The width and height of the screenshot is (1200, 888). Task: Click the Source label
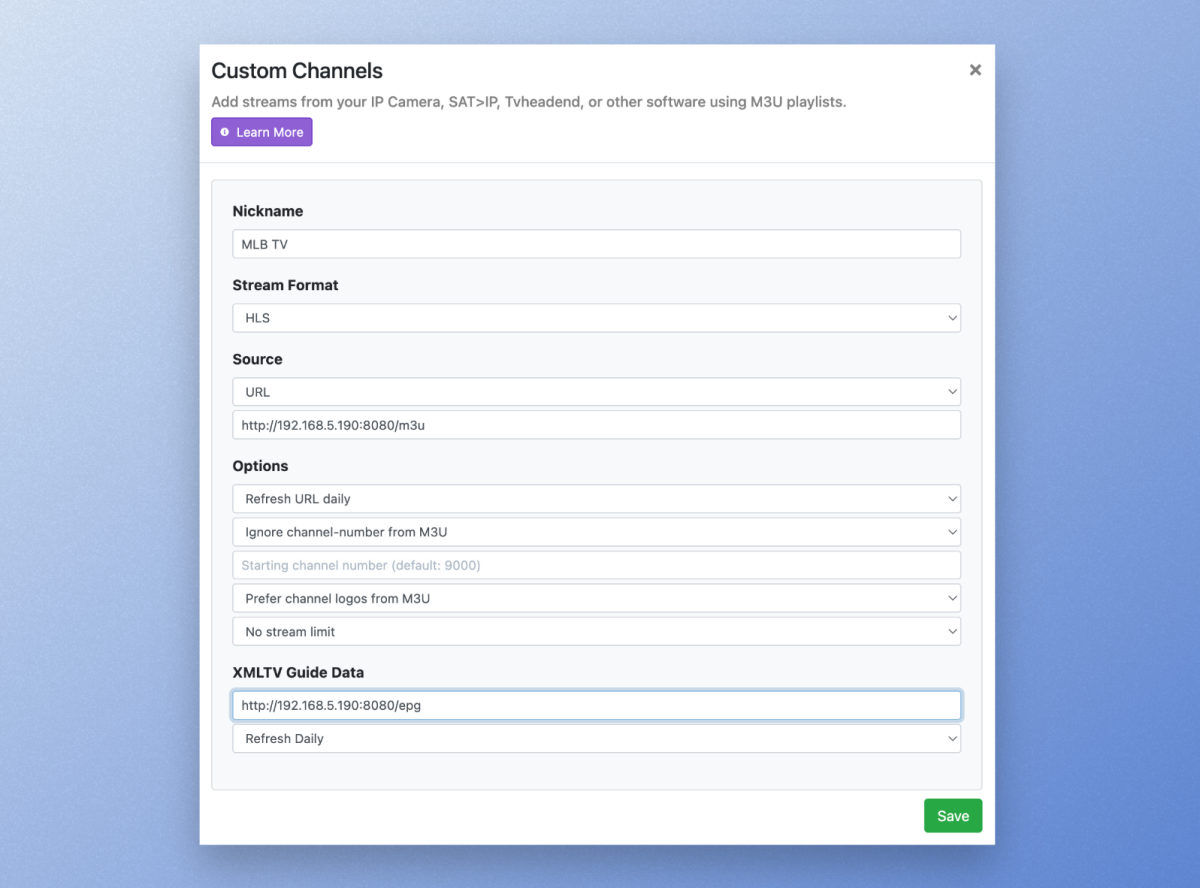coord(257,359)
